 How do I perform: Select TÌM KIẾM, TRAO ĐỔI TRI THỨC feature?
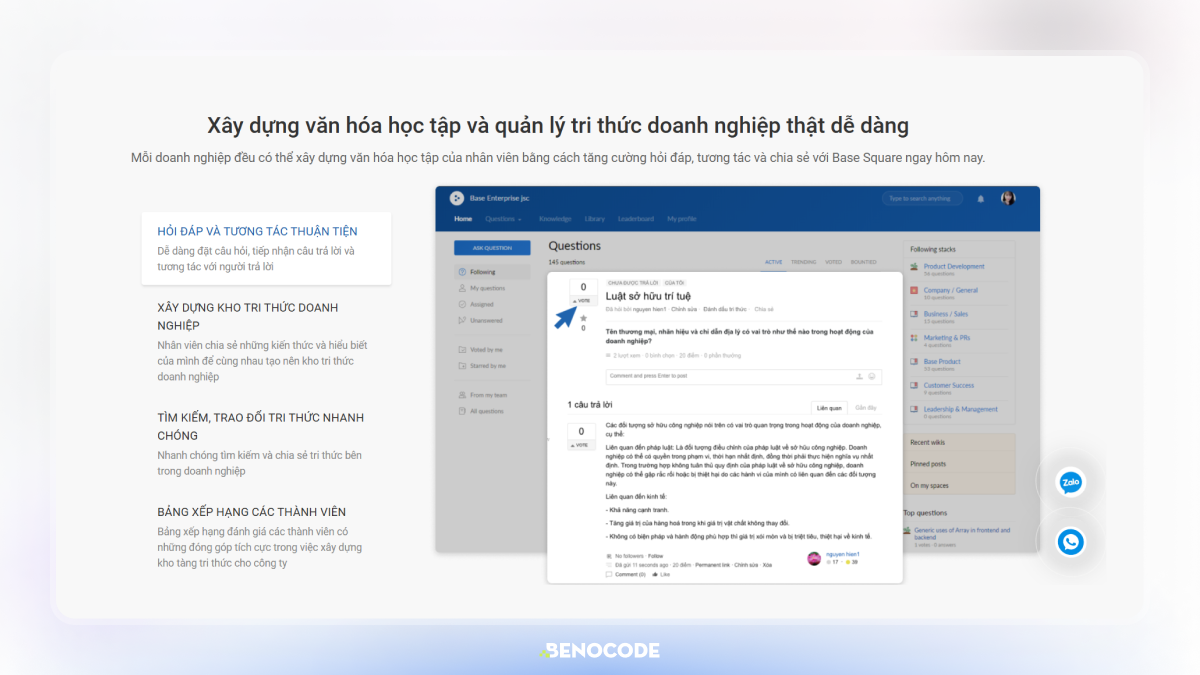[x=266, y=444]
